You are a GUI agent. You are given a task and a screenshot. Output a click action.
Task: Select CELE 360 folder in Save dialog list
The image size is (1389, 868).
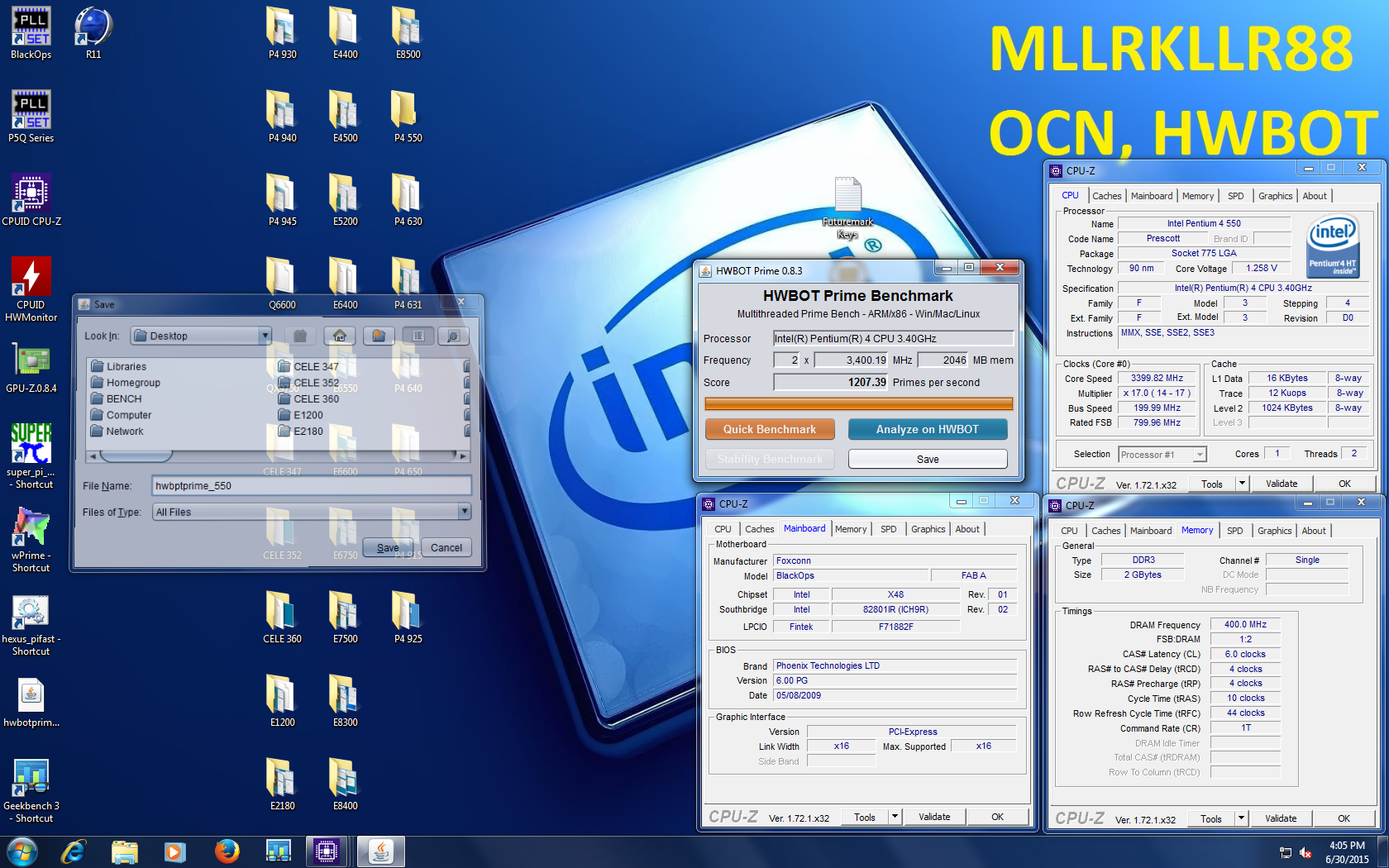[309, 398]
